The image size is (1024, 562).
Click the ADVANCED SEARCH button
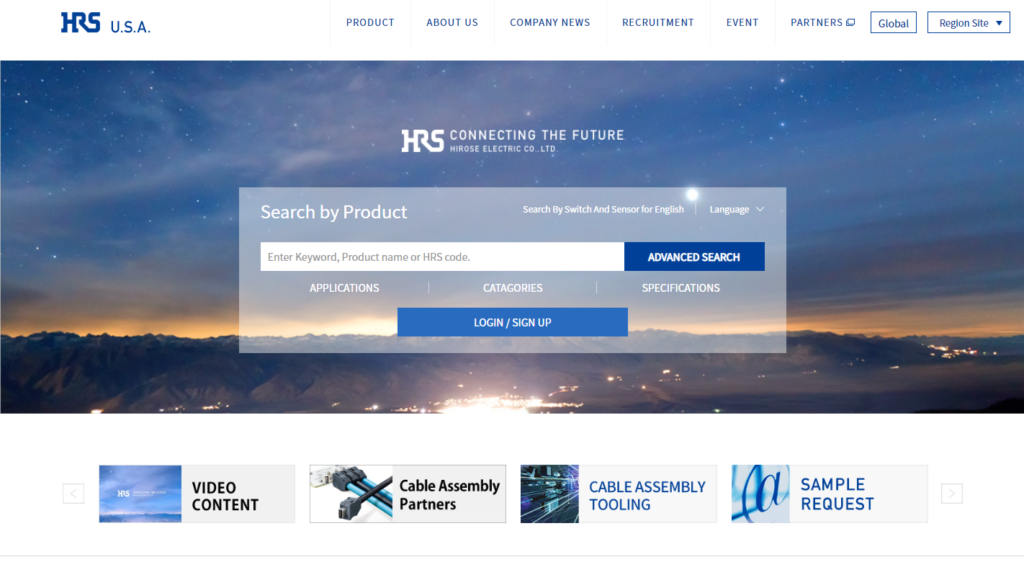coord(694,257)
